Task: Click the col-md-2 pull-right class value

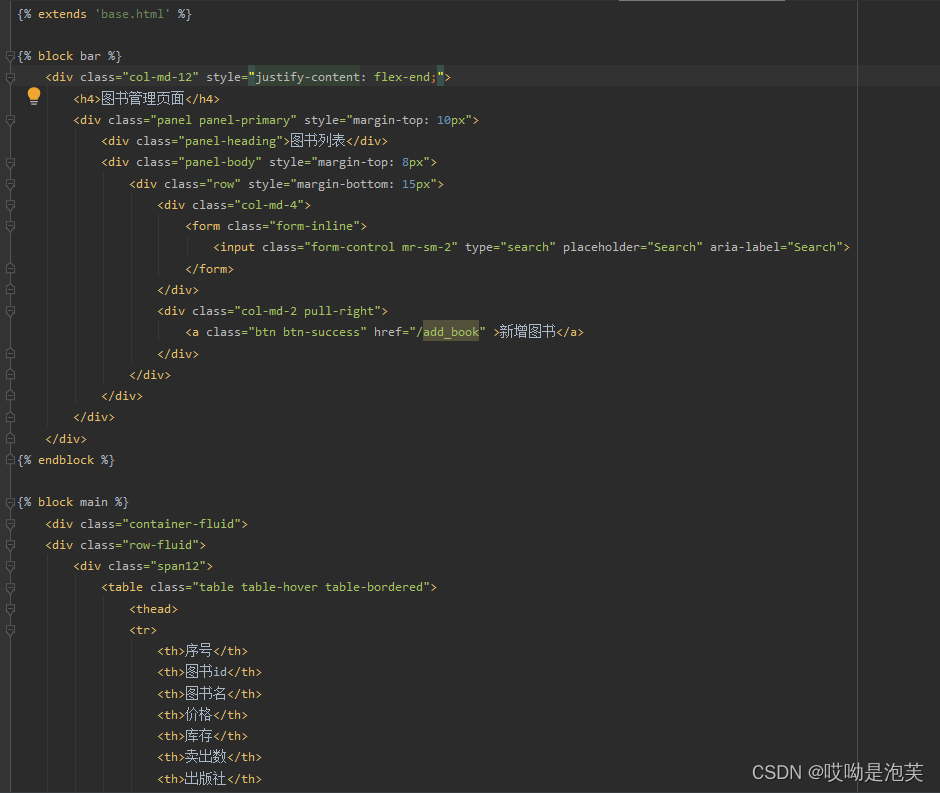Action: [x=307, y=311]
